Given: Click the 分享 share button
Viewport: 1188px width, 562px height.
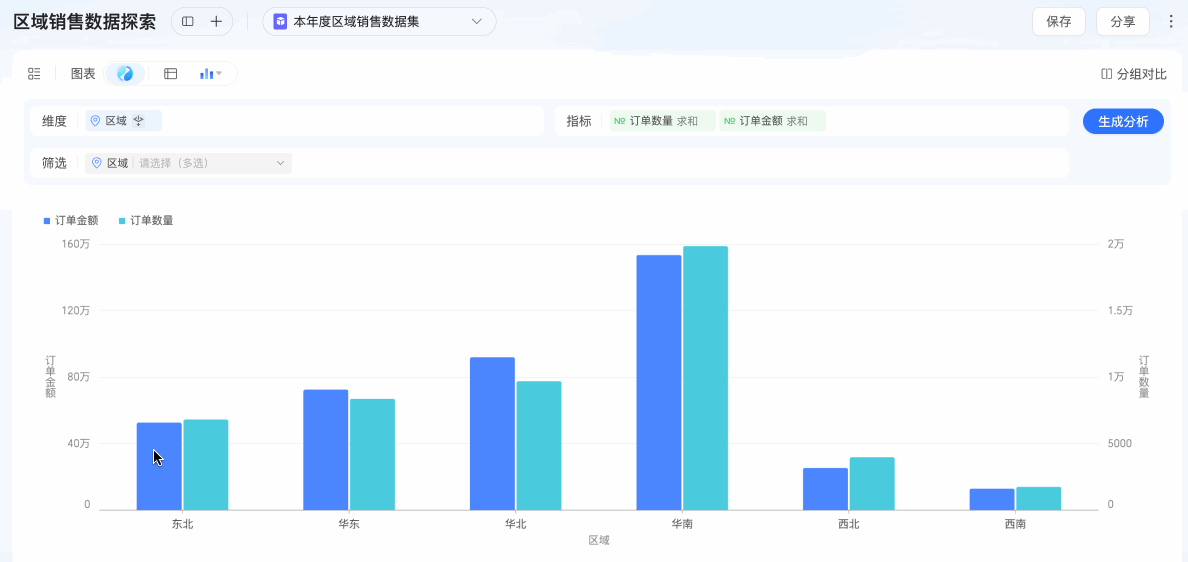Looking at the screenshot, I should 1123,22.
